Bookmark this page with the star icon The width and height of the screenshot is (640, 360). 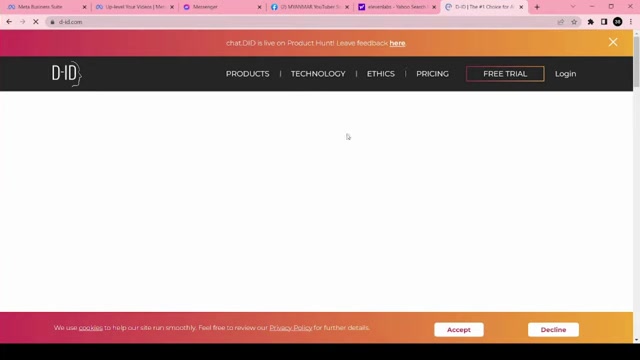(x=574, y=22)
